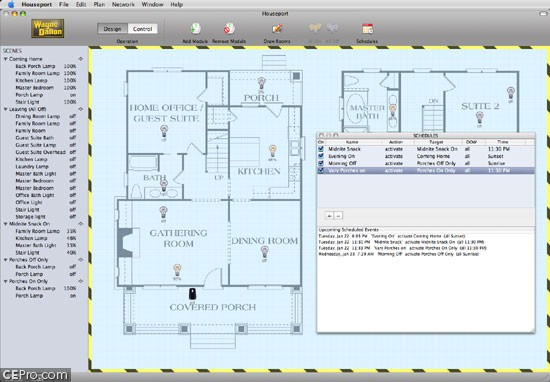Uncheck the Midnite Snack schedule checkbox

(321, 149)
